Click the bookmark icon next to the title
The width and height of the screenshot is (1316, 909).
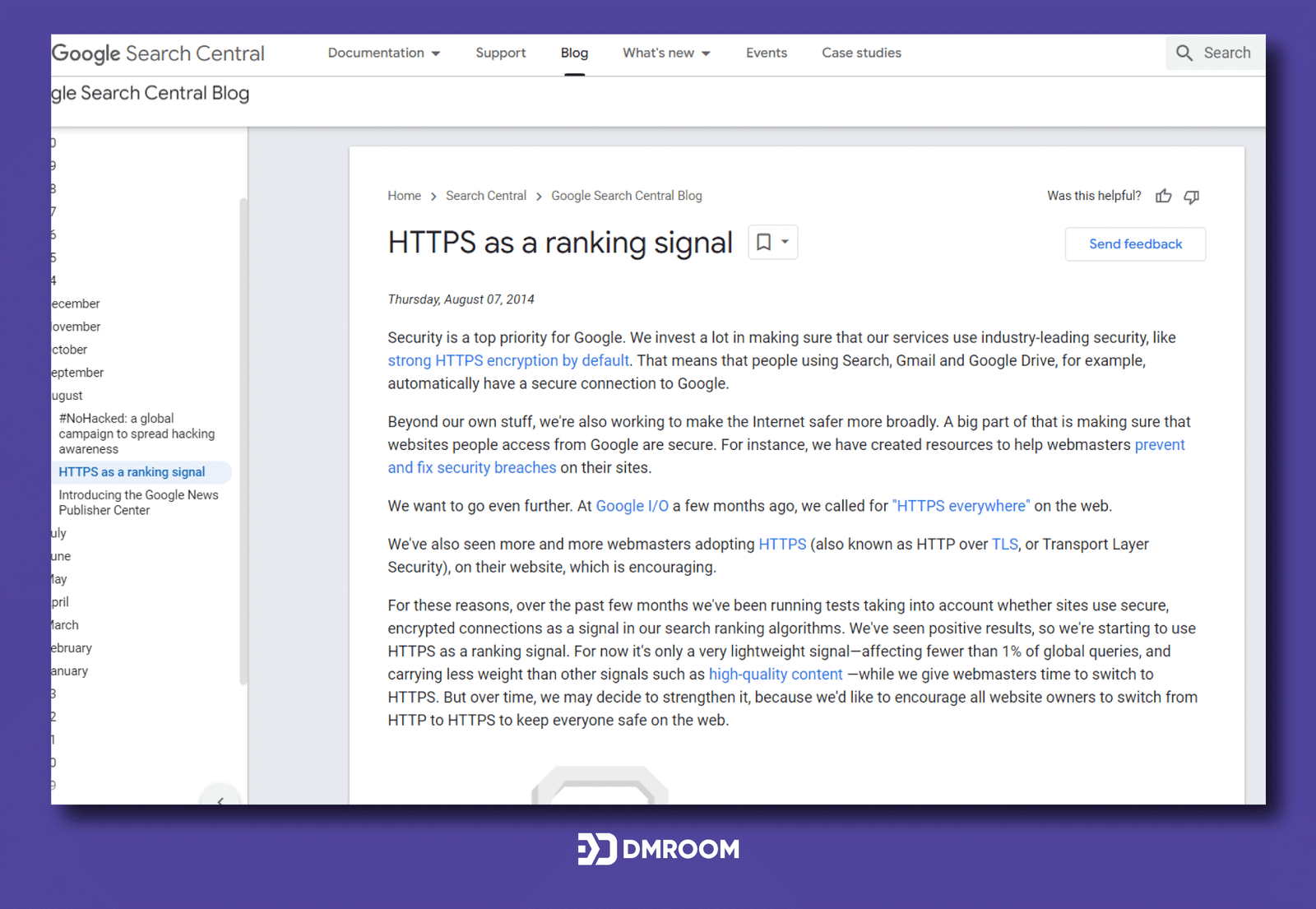[x=764, y=242]
